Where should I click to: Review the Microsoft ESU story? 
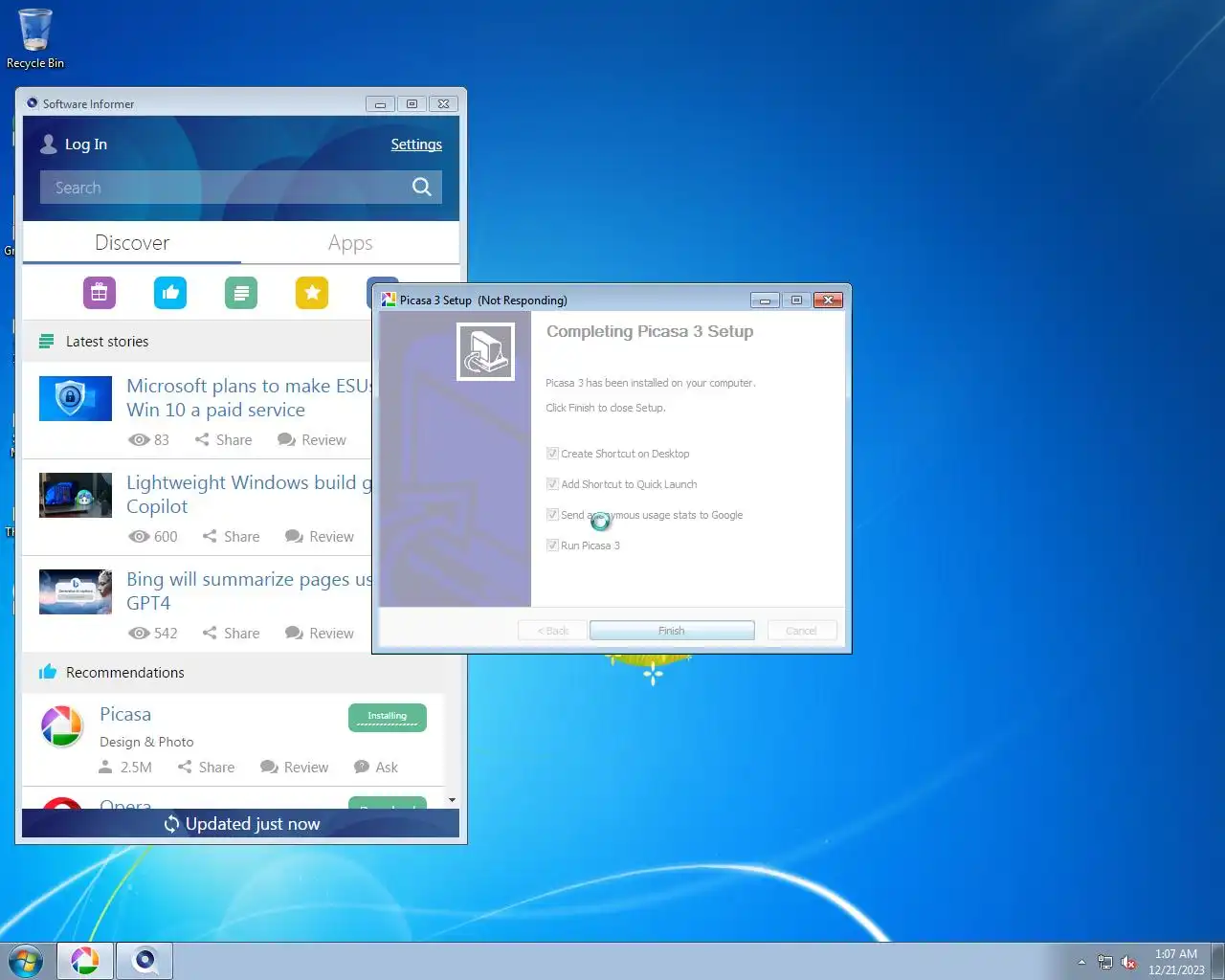pos(312,440)
